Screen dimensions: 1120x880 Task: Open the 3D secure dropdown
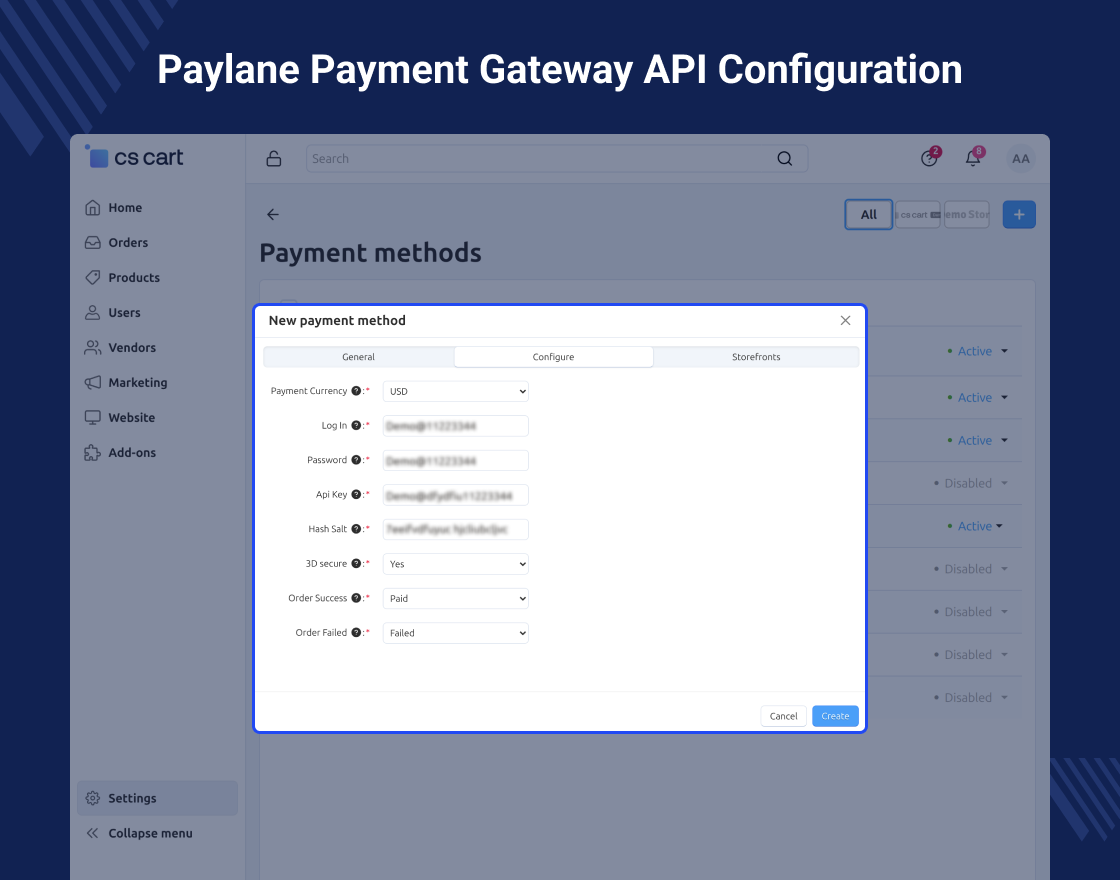coord(456,564)
